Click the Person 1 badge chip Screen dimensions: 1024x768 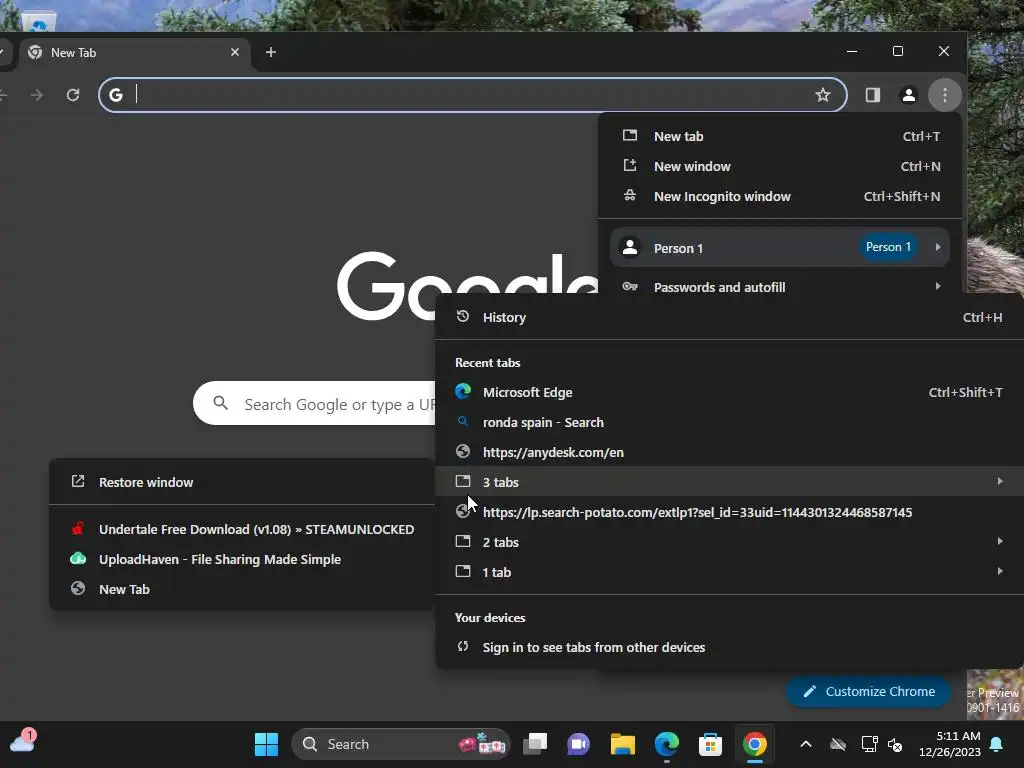[888, 247]
